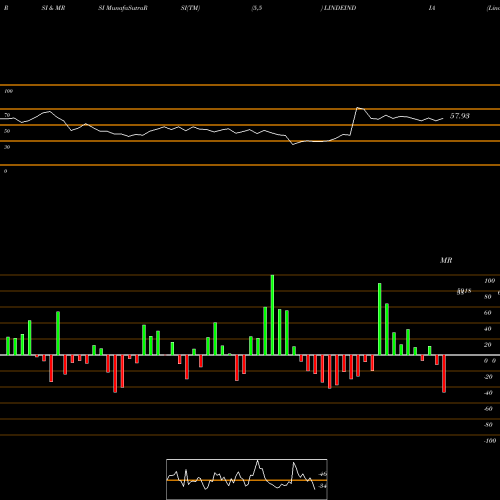This screenshot has height=500, width=500.
Task: Click the MR axis label -40
Action: [x=488, y=393]
